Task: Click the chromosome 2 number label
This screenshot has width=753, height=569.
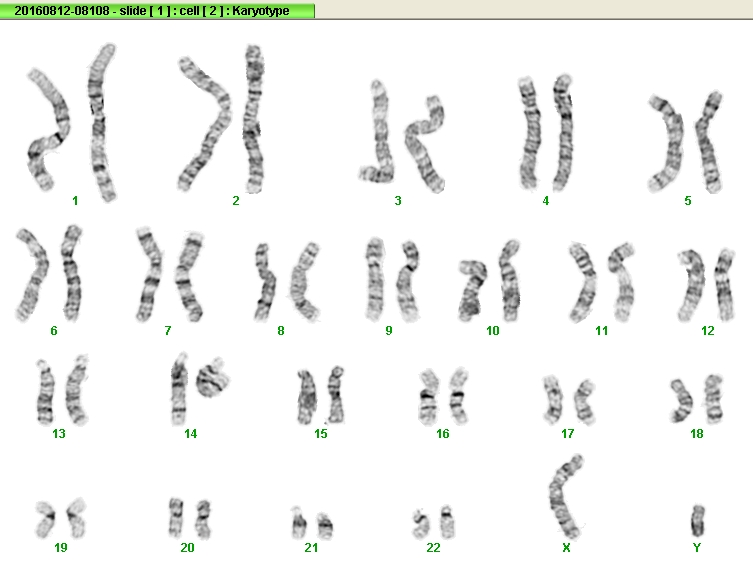Action: coord(236,201)
